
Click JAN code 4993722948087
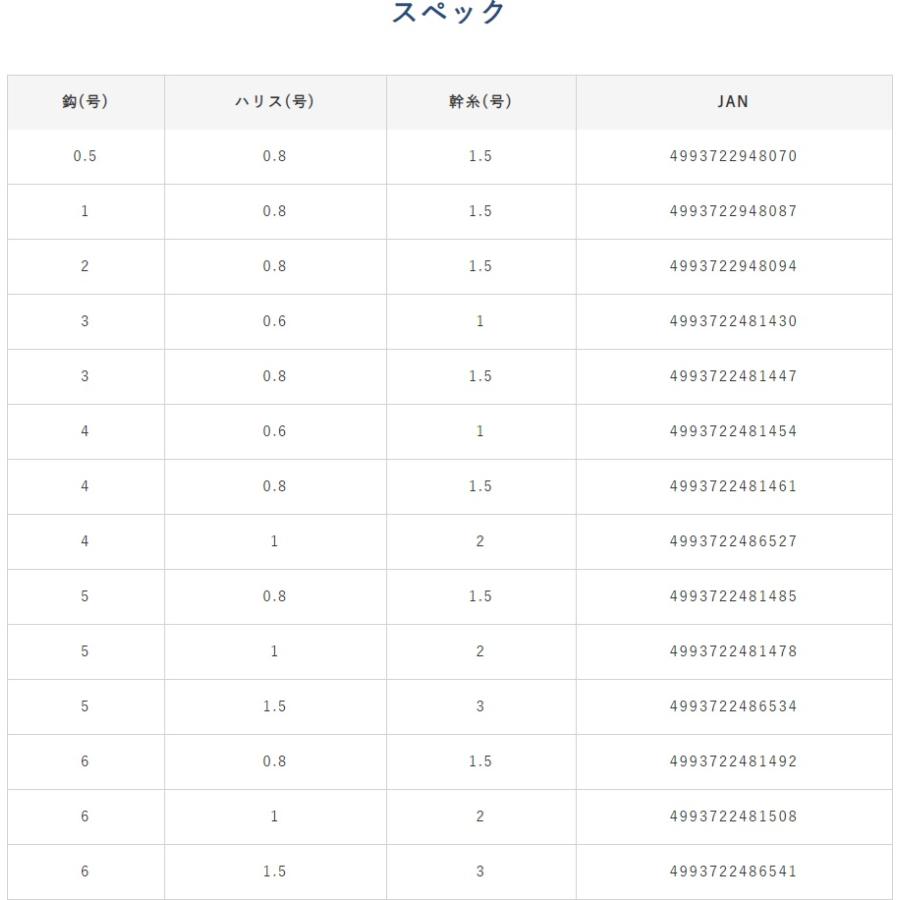click(733, 211)
